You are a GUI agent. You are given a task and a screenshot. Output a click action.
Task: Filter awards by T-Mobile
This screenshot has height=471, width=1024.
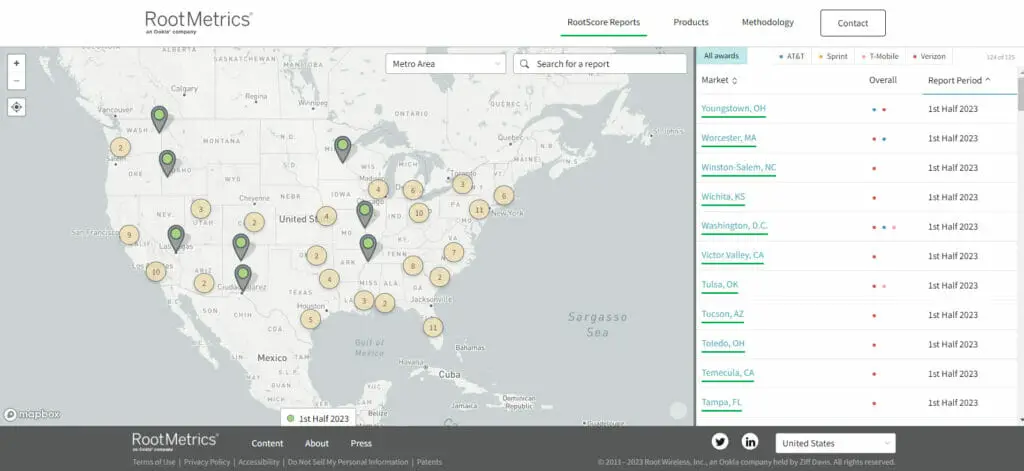click(x=880, y=56)
